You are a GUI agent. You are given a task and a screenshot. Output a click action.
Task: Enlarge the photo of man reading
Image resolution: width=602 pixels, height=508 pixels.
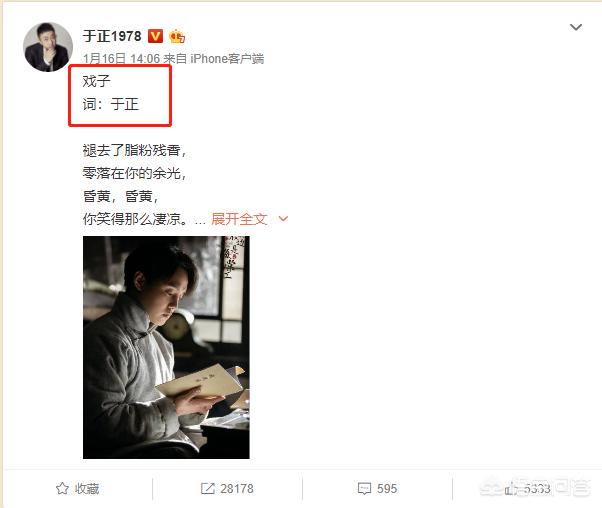pos(166,347)
